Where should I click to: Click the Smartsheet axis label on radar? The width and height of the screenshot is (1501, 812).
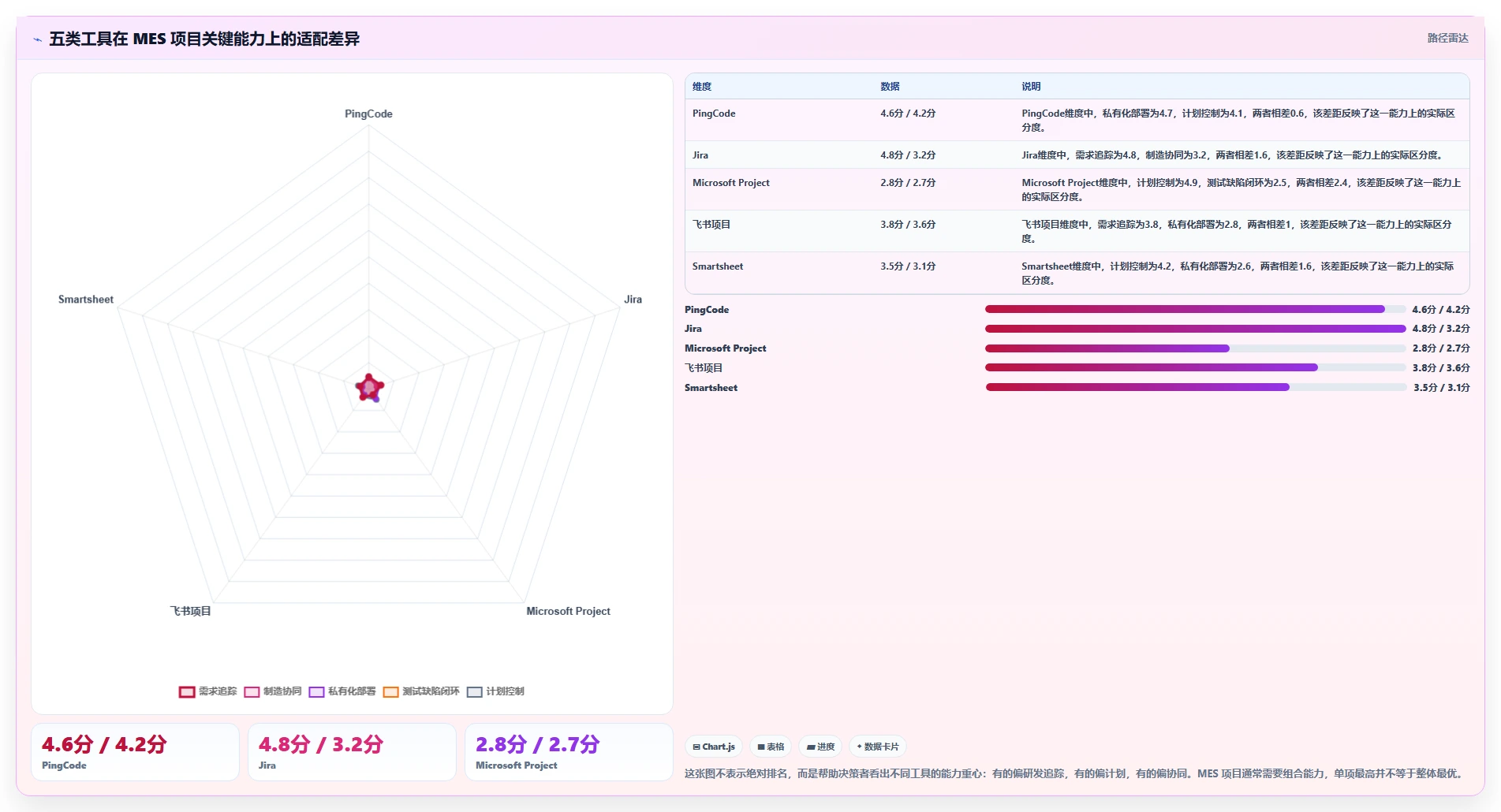pyautogui.click(x=86, y=300)
